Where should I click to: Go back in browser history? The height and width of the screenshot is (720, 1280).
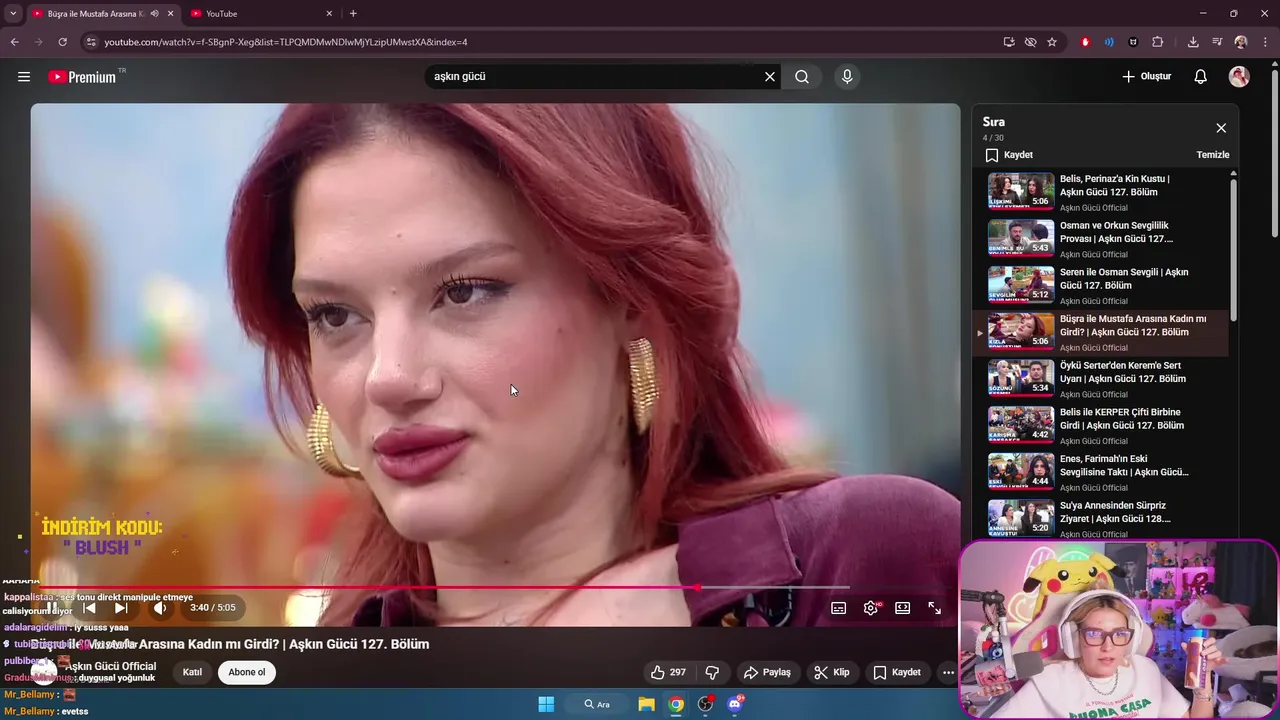[15, 42]
